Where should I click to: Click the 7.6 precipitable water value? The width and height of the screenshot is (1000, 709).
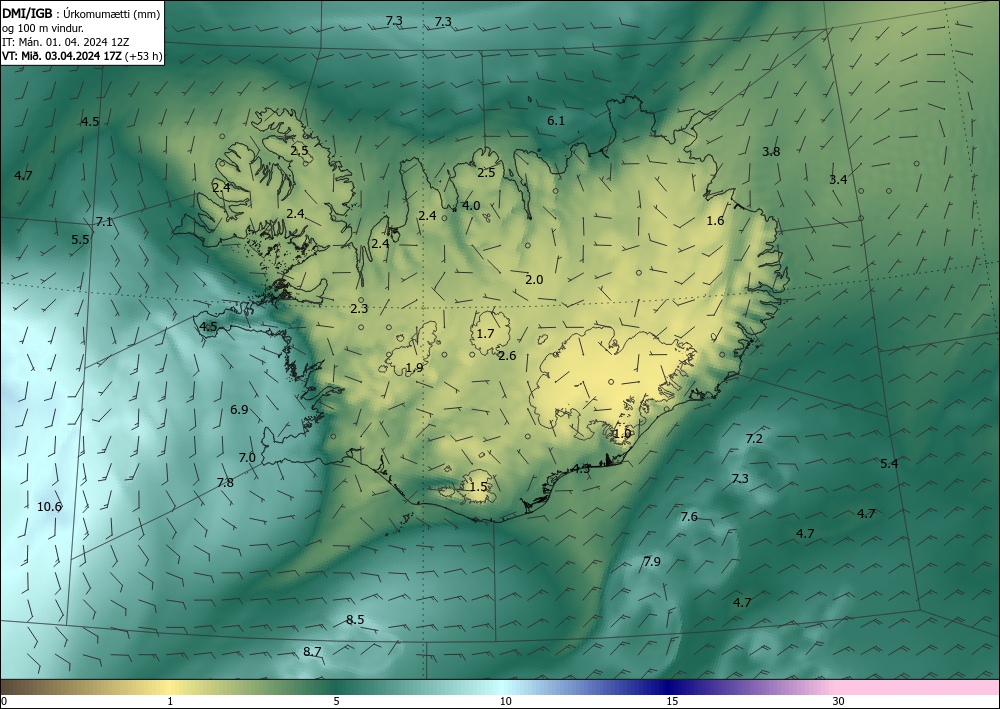click(x=689, y=517)
